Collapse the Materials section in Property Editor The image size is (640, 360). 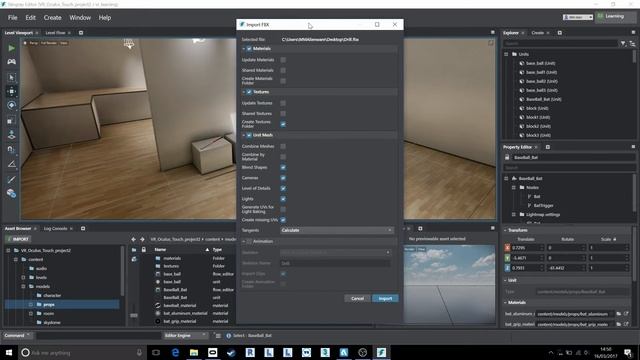point(505,302)
